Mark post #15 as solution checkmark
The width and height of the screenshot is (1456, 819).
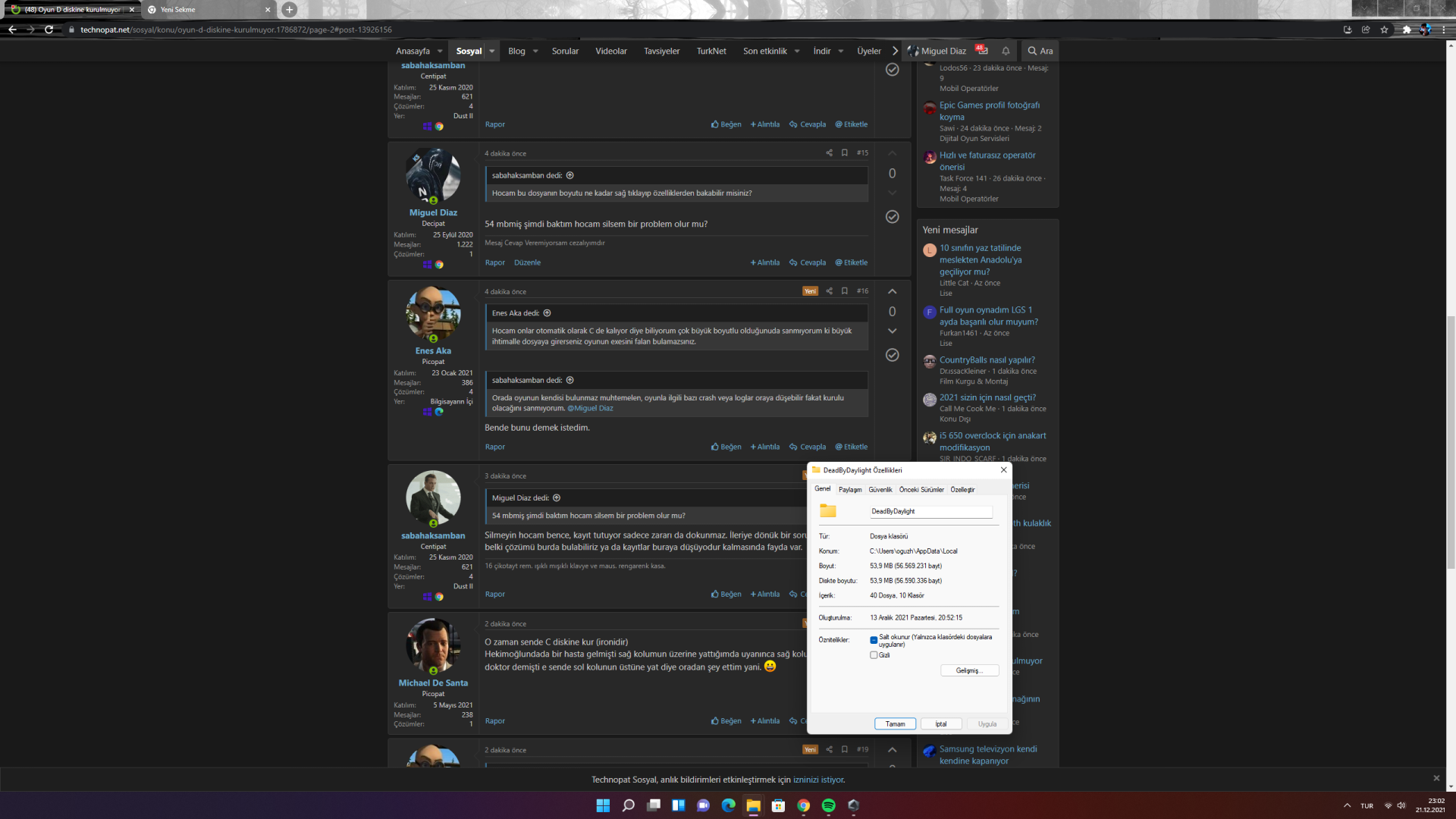892,217
